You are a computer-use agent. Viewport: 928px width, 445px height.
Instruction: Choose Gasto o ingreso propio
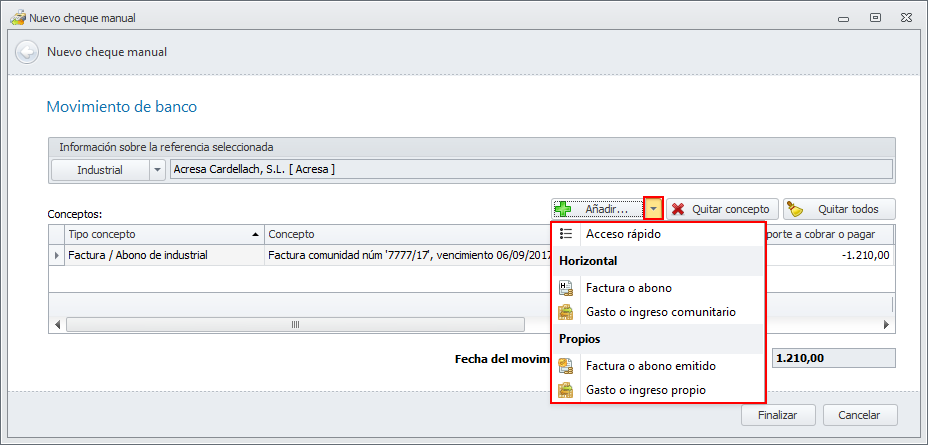(x=658, y=390)
